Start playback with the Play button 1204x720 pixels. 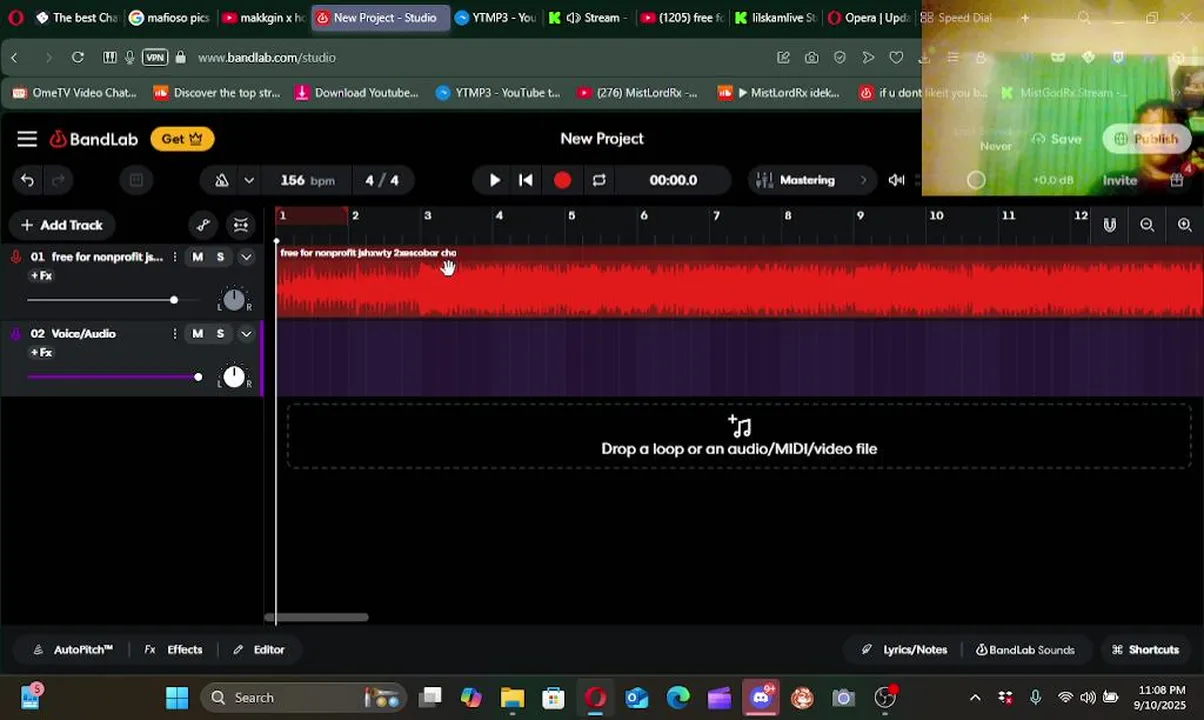[494, 180]
